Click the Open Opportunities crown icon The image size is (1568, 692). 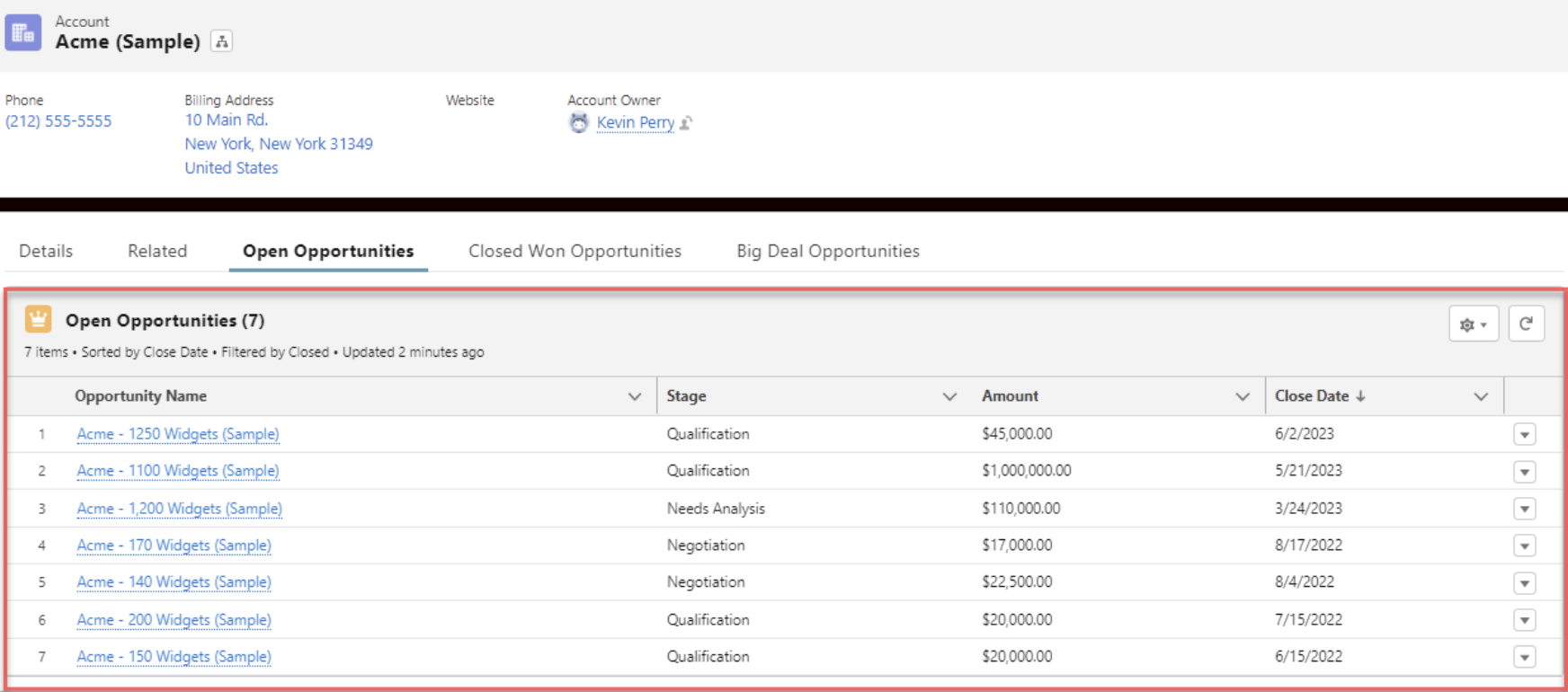[38, 319]
